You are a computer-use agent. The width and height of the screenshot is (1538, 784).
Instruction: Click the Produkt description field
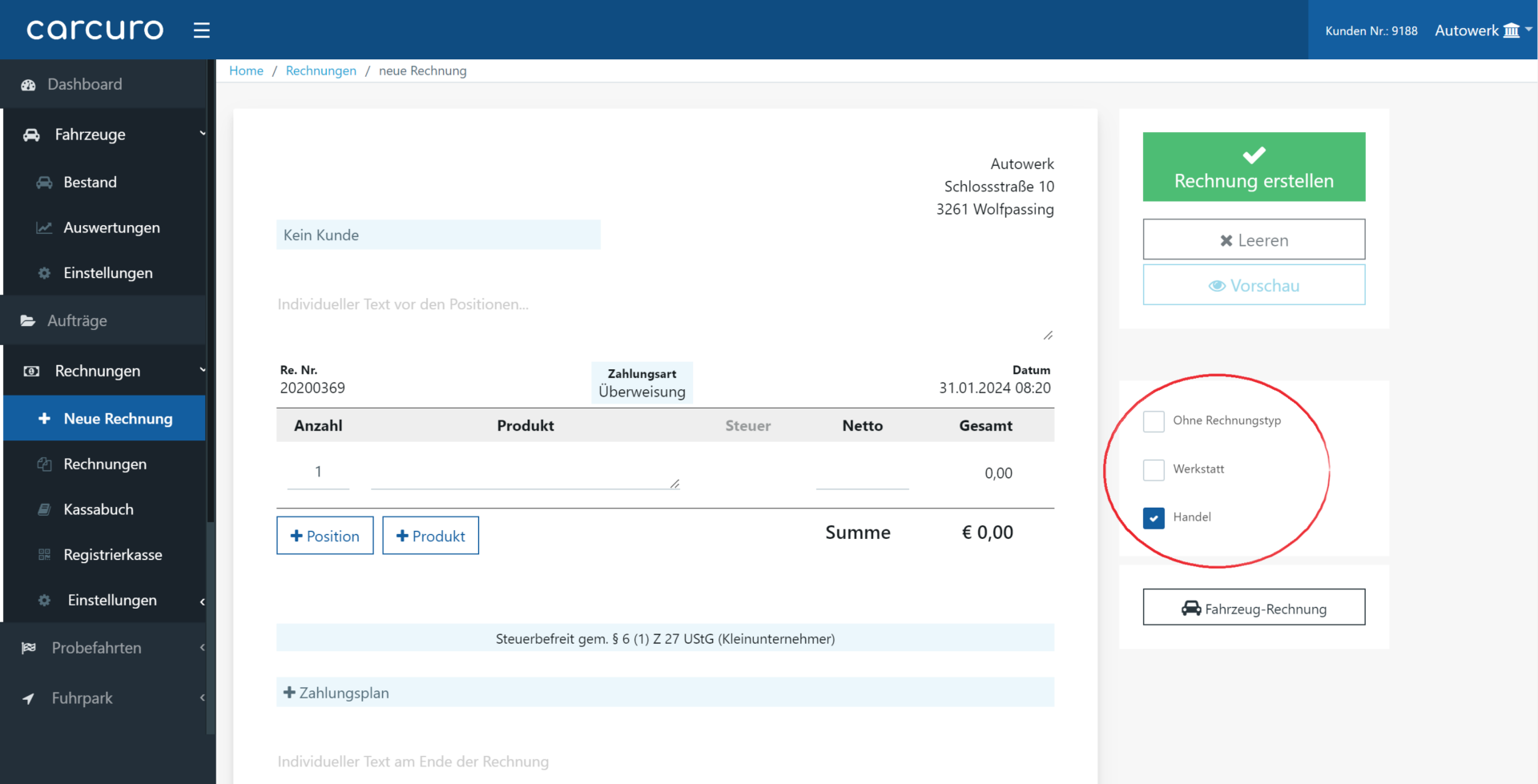(x=525, y=472)
